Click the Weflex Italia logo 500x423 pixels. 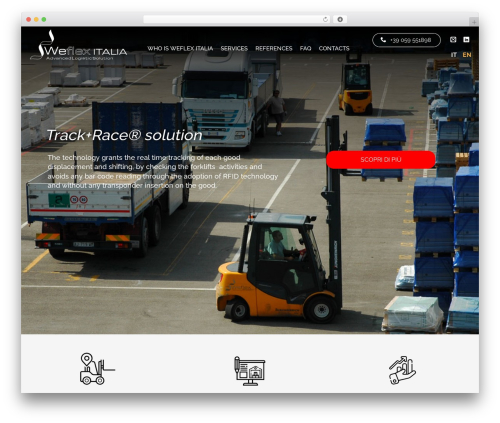point(78,46)
